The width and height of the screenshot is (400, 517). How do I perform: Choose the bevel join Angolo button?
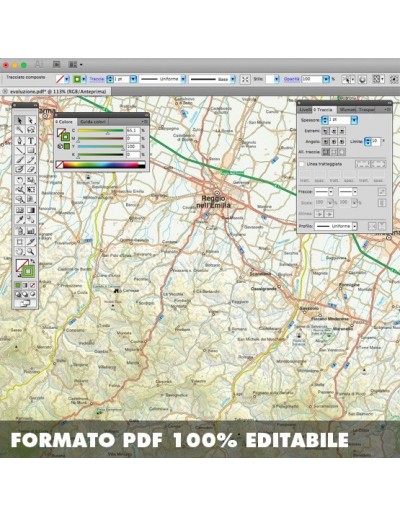click(x=341, y=142)
